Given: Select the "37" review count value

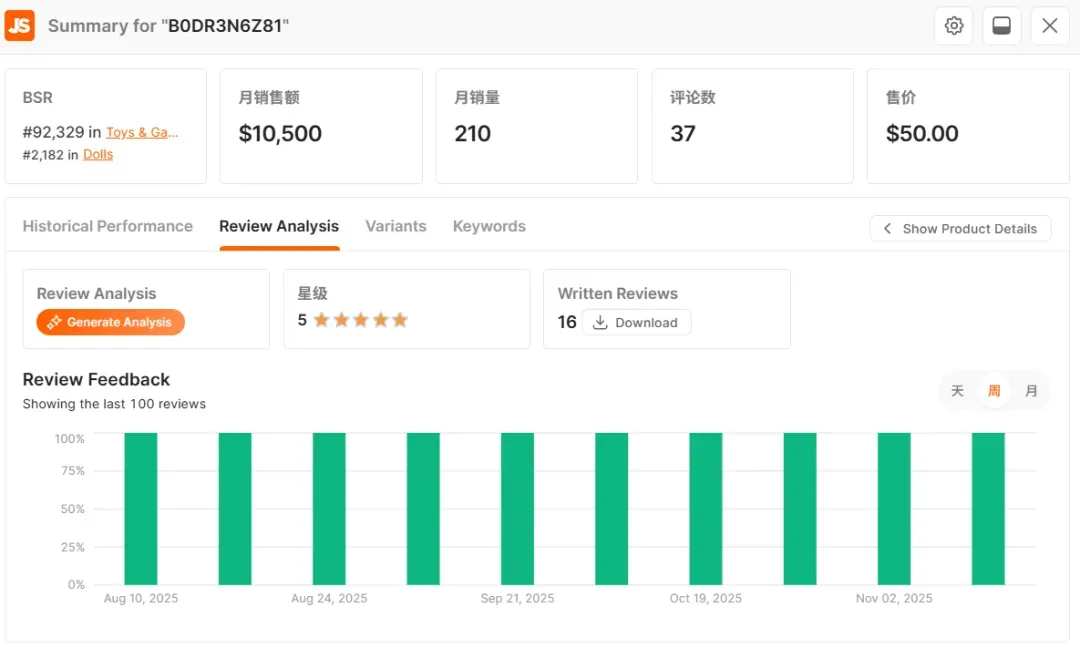Looking at the screenshot, I should (683, 134).
